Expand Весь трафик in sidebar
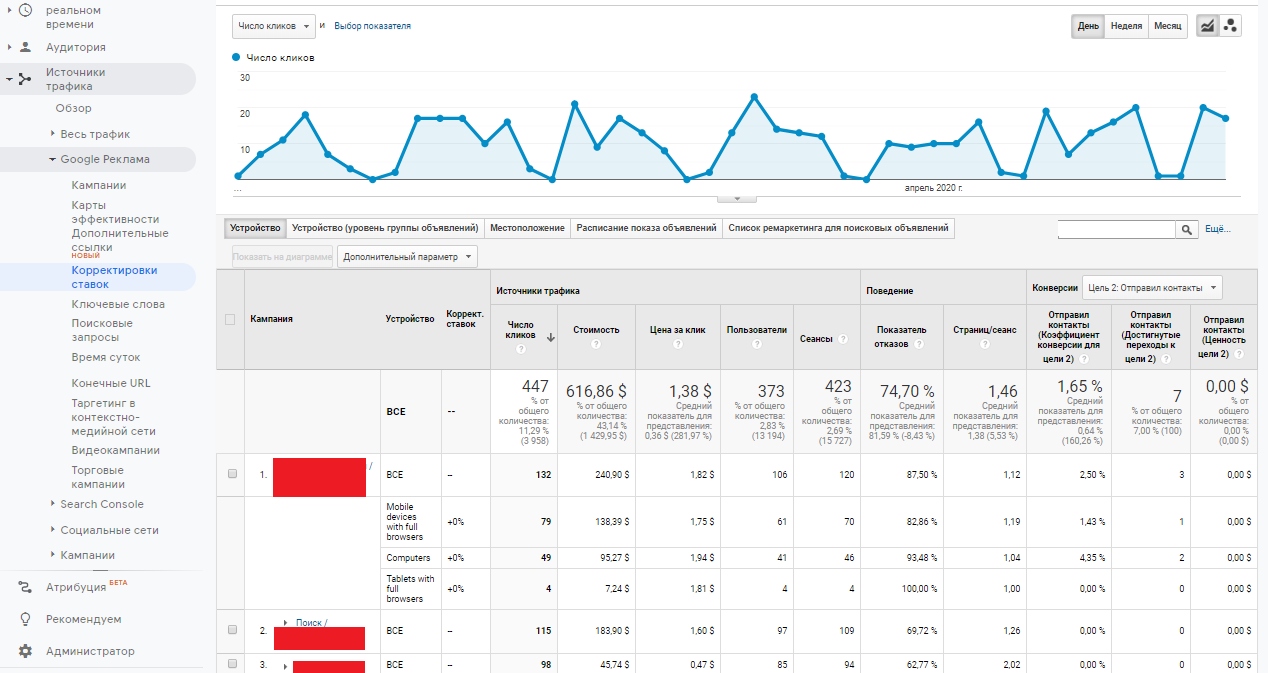 point(53,134)
